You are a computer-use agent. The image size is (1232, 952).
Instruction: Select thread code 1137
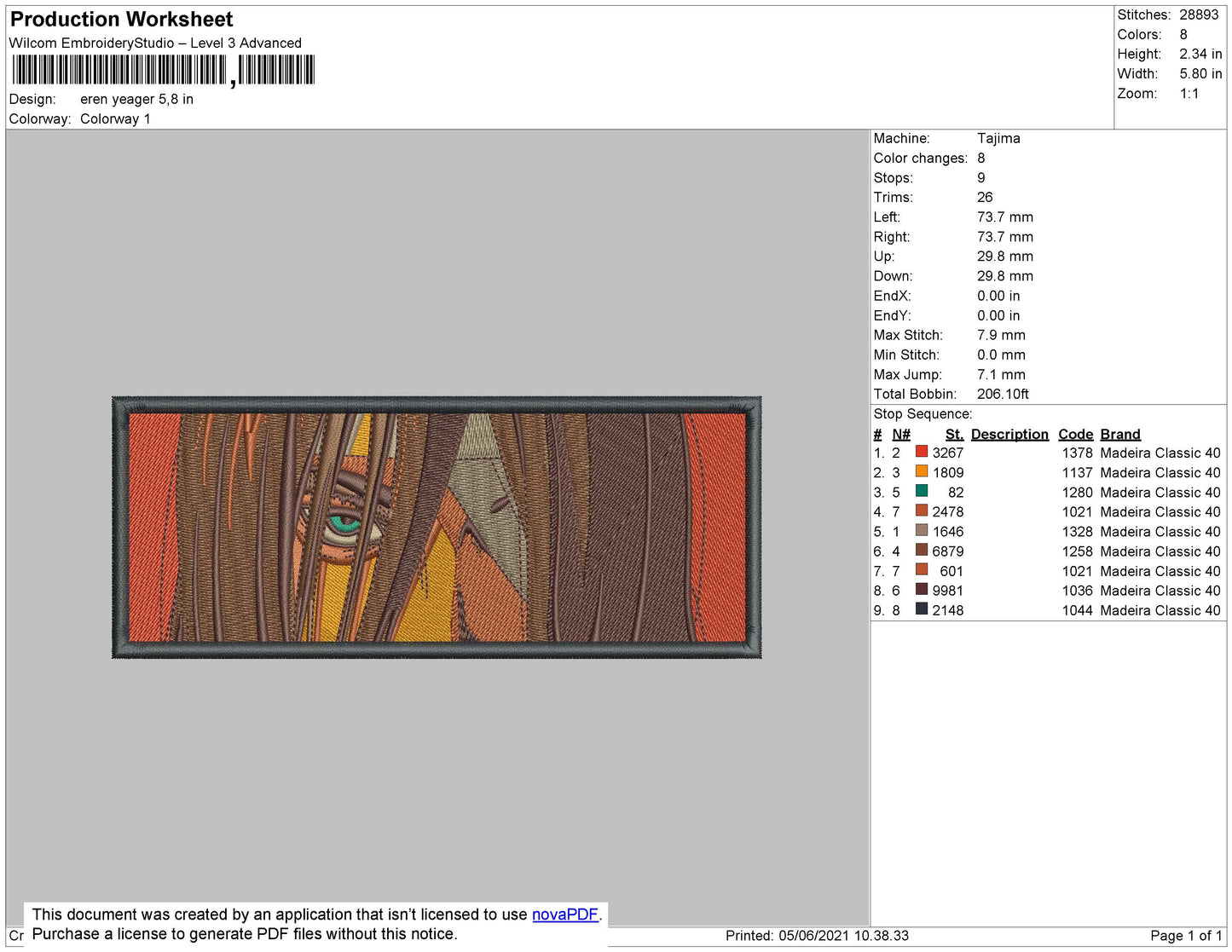pyautogui.click(x=1077, y=472)
